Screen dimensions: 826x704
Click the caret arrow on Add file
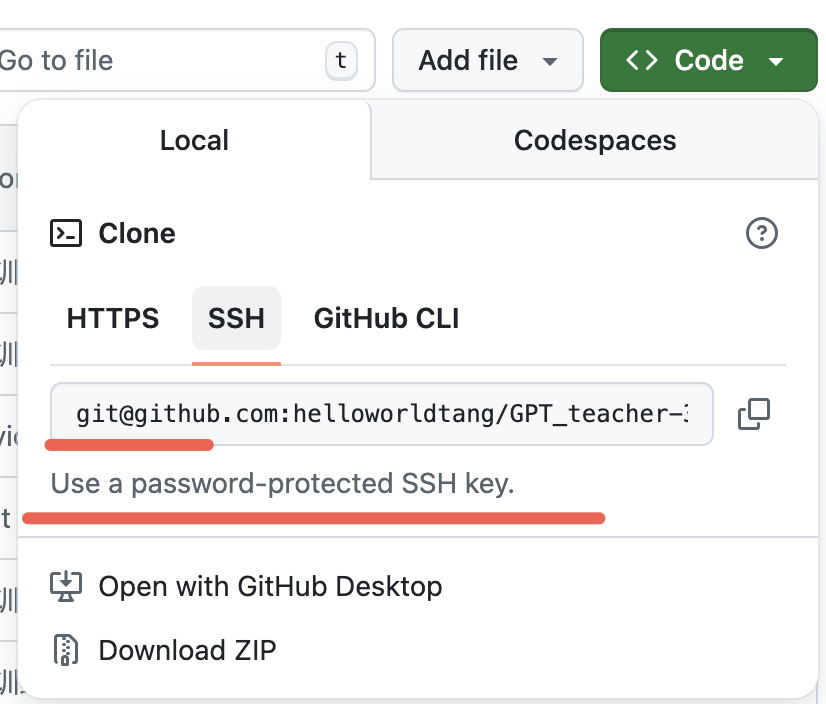[x=548, y=62]
